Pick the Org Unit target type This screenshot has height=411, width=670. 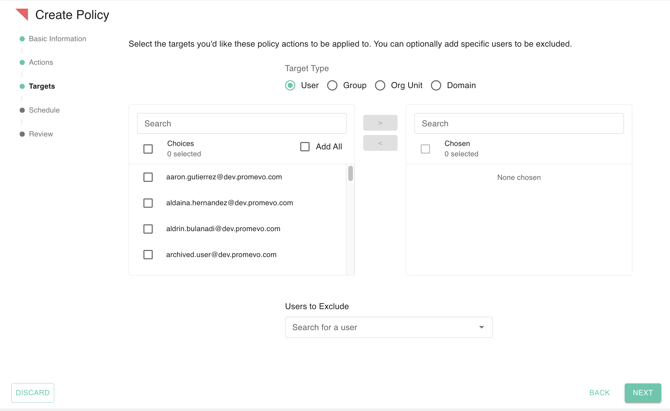point(380,85)
